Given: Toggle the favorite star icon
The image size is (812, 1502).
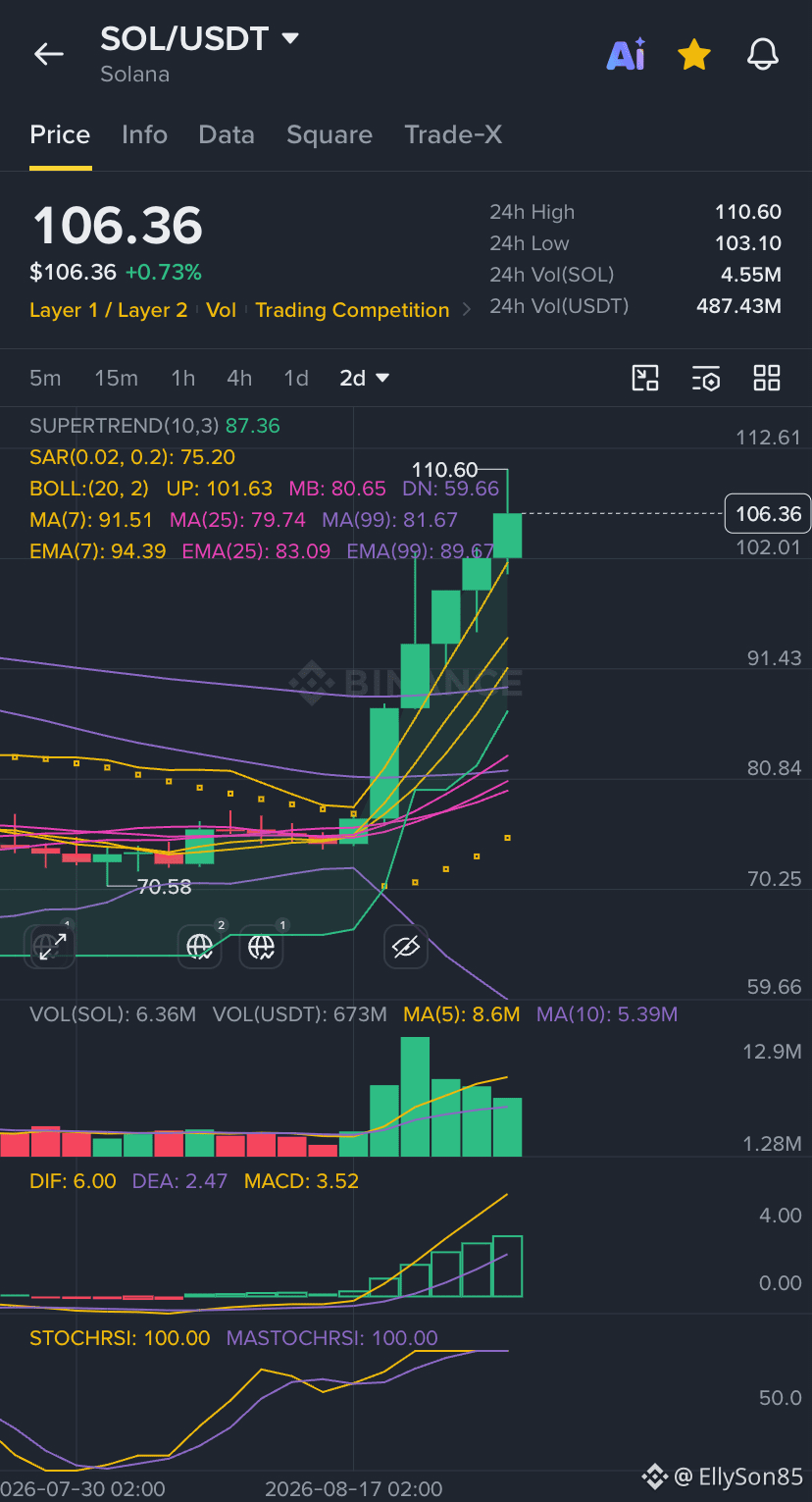Looking at the screenshot, I should pyautogui.click(x=694, y=55).
